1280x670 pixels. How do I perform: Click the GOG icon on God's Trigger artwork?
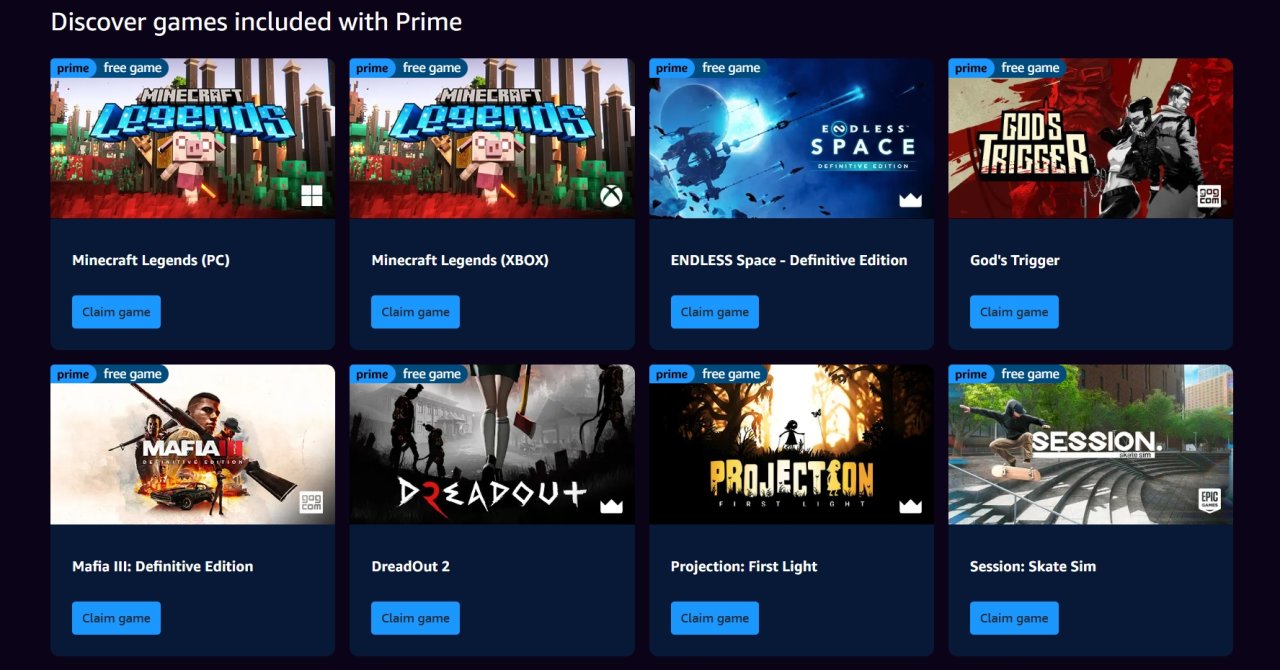click(1209, 196)
